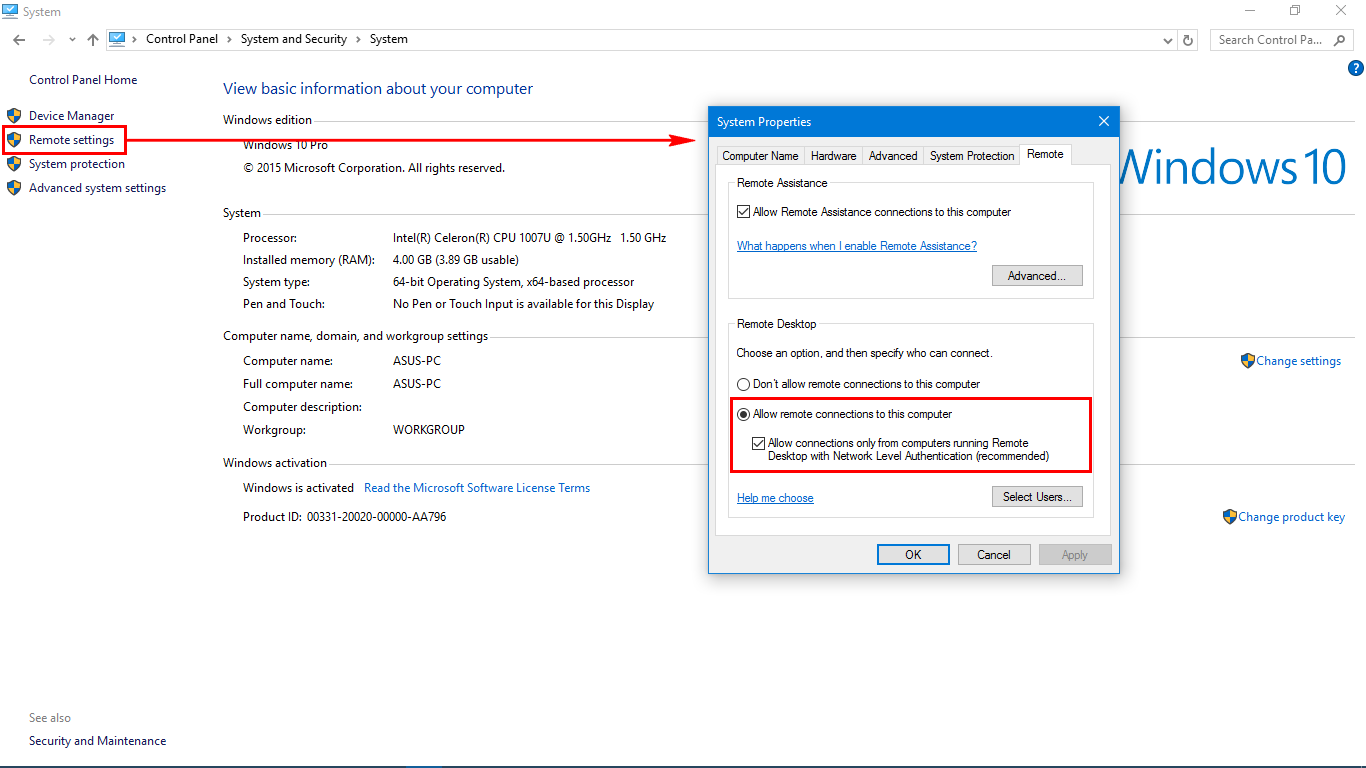Go up one level with Up arrow
The width and height of the screenshot is (1366, 768).
(x=93, y=40)
